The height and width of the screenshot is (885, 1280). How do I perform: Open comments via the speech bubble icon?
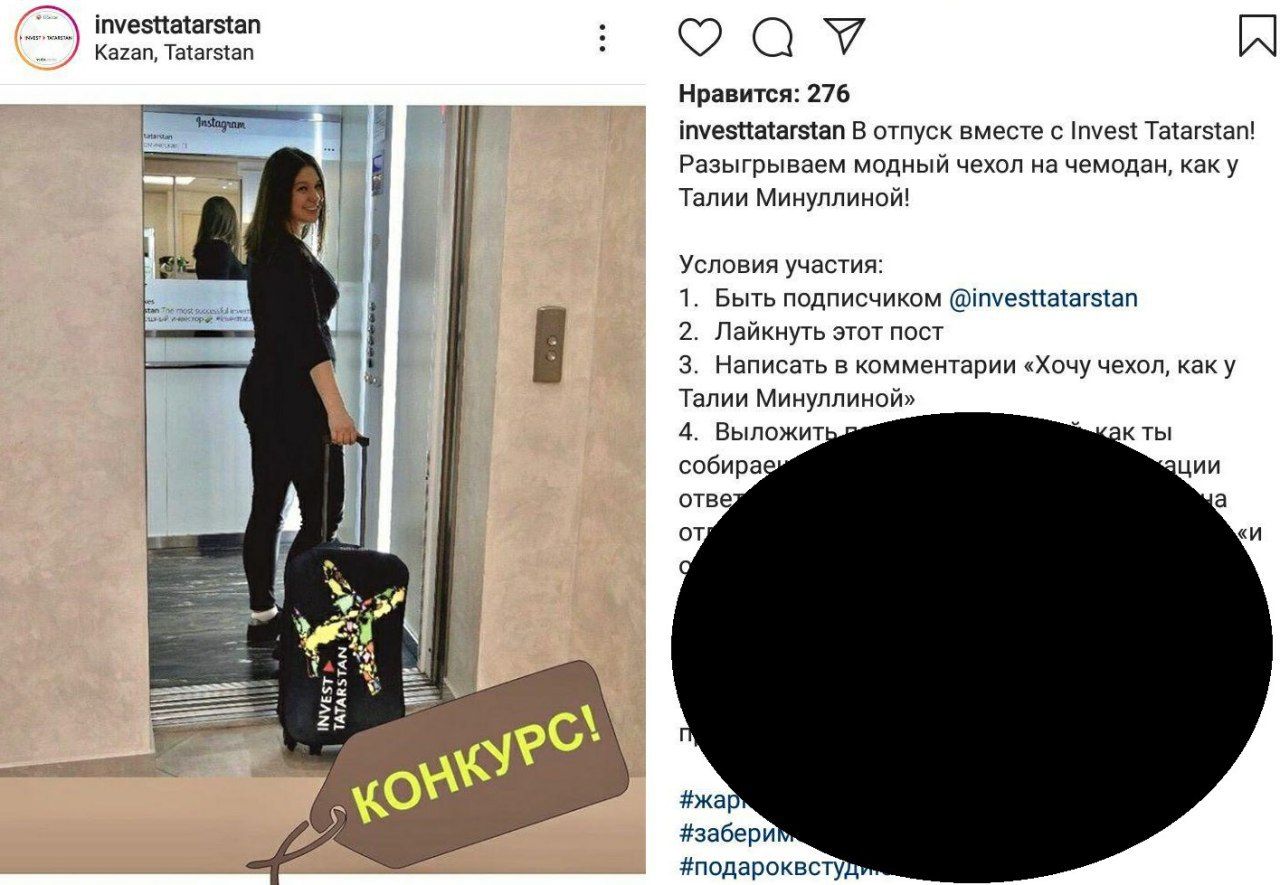pos(773,37)
